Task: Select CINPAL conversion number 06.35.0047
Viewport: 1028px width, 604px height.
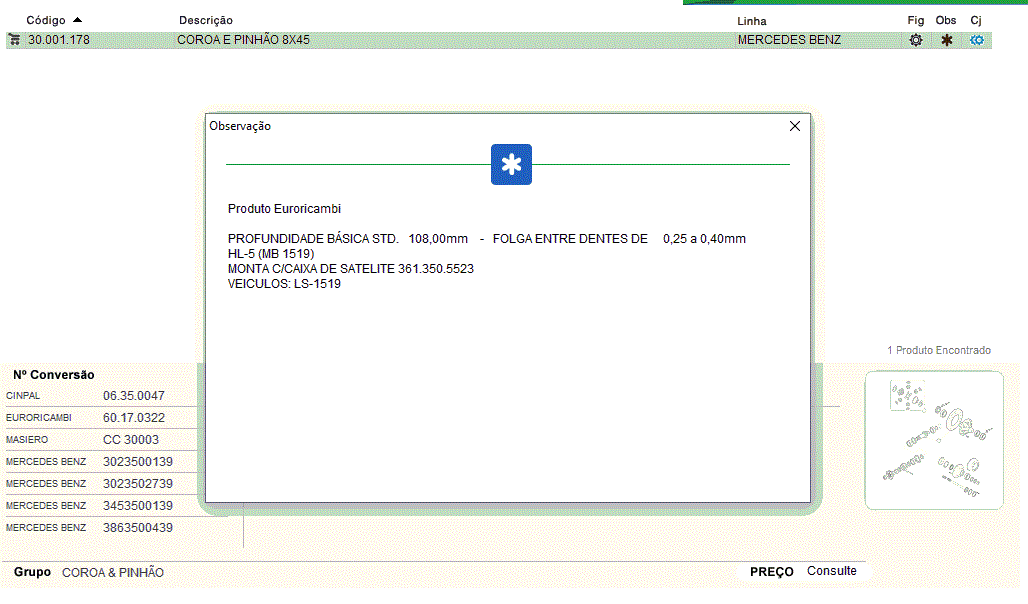Action: tap(134, 396)
